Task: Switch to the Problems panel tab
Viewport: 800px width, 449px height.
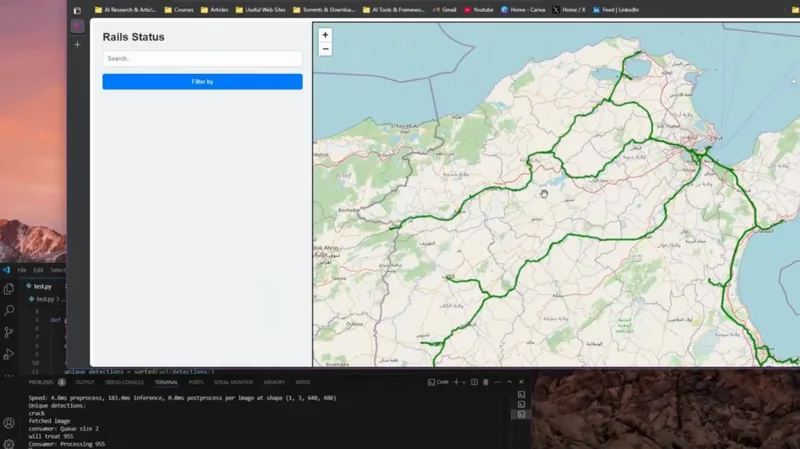Action: [41, 382]
